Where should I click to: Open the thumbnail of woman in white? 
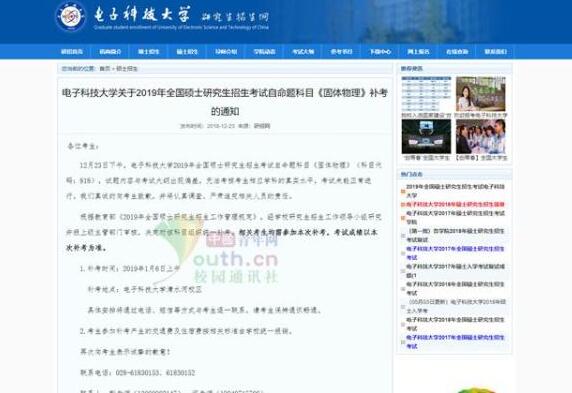(481, 94)
